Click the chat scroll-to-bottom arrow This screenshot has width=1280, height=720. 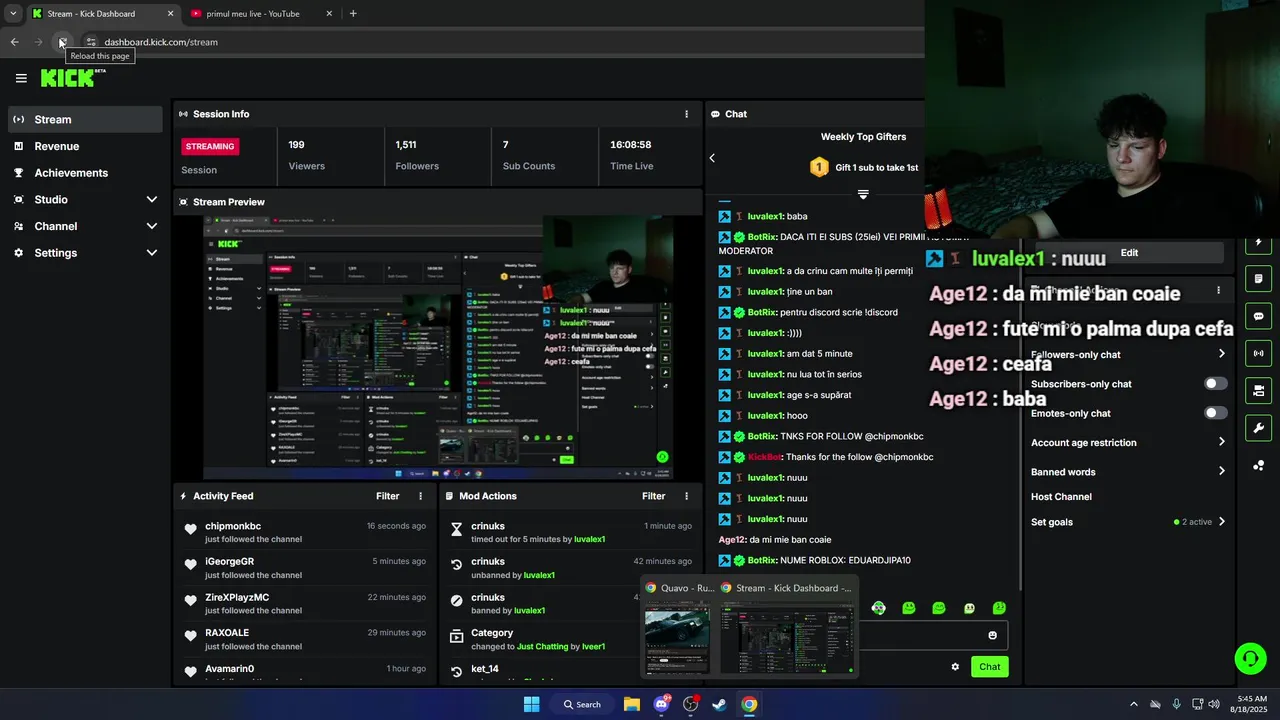point(863,194)
